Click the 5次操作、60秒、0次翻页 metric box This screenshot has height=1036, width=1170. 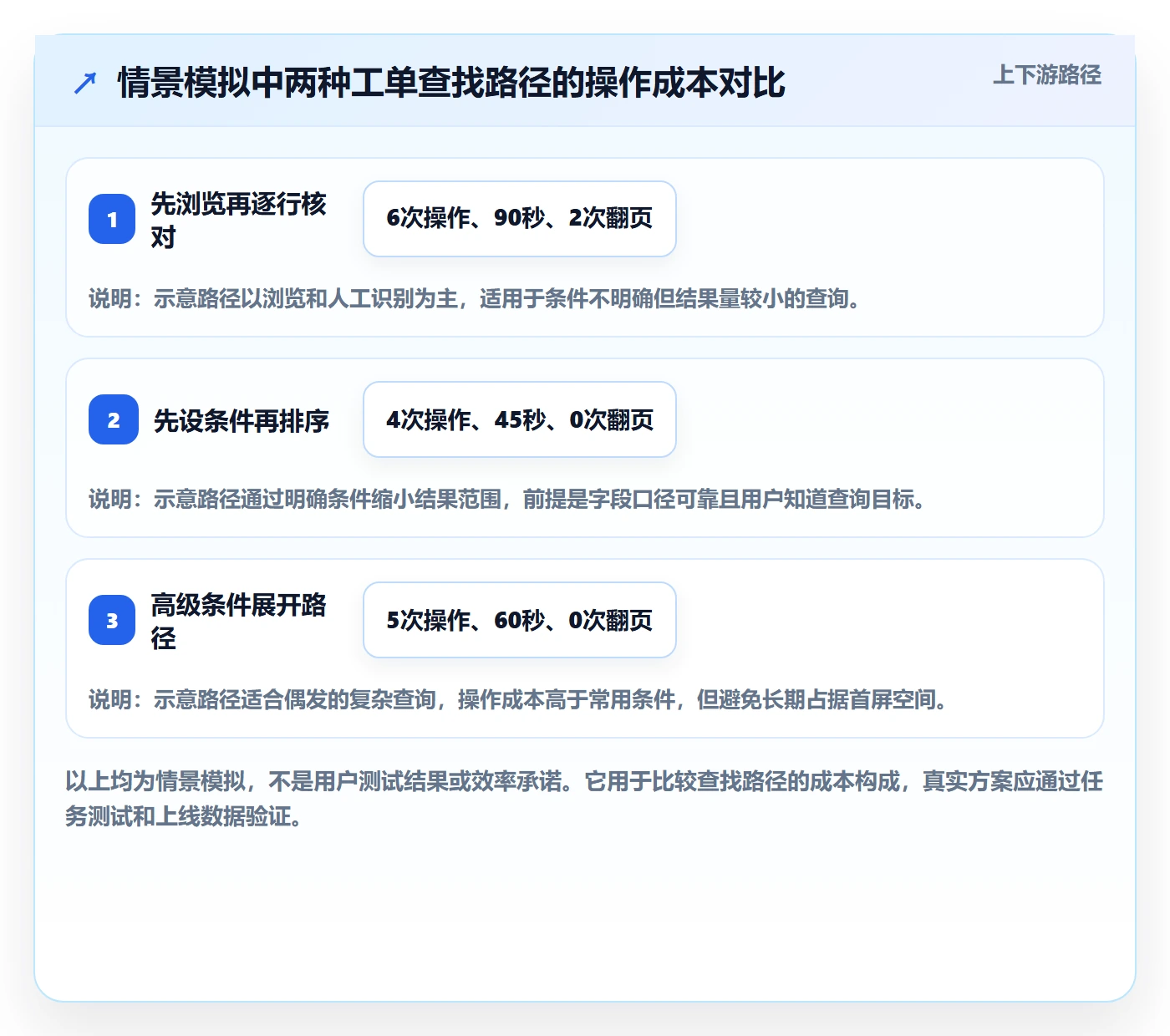point(520,620)
